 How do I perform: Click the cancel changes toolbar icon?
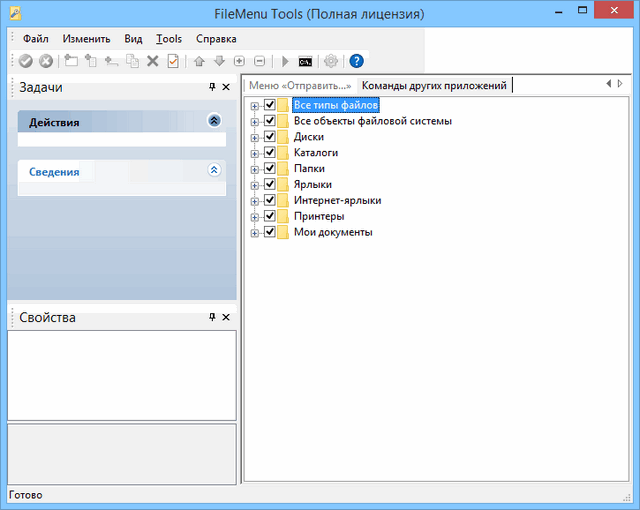(x=45, y=61)
